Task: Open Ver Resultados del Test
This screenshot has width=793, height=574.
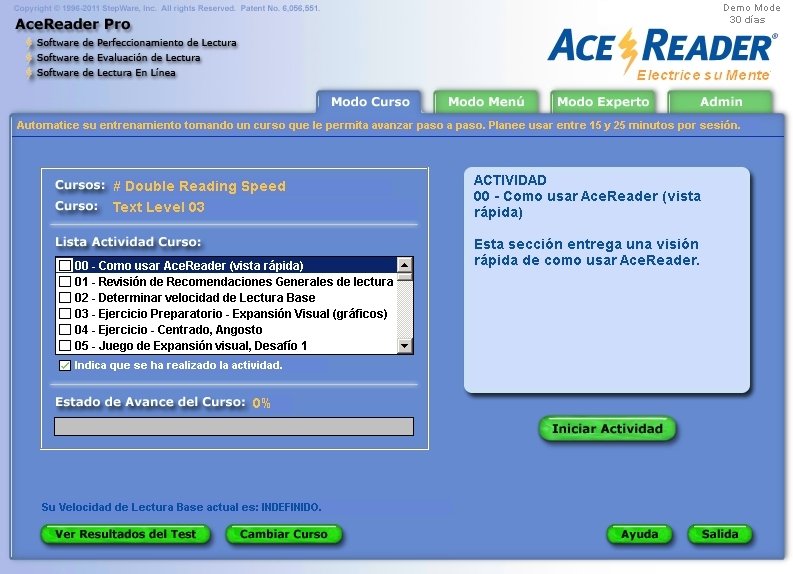Action: [x=125, y=534]
